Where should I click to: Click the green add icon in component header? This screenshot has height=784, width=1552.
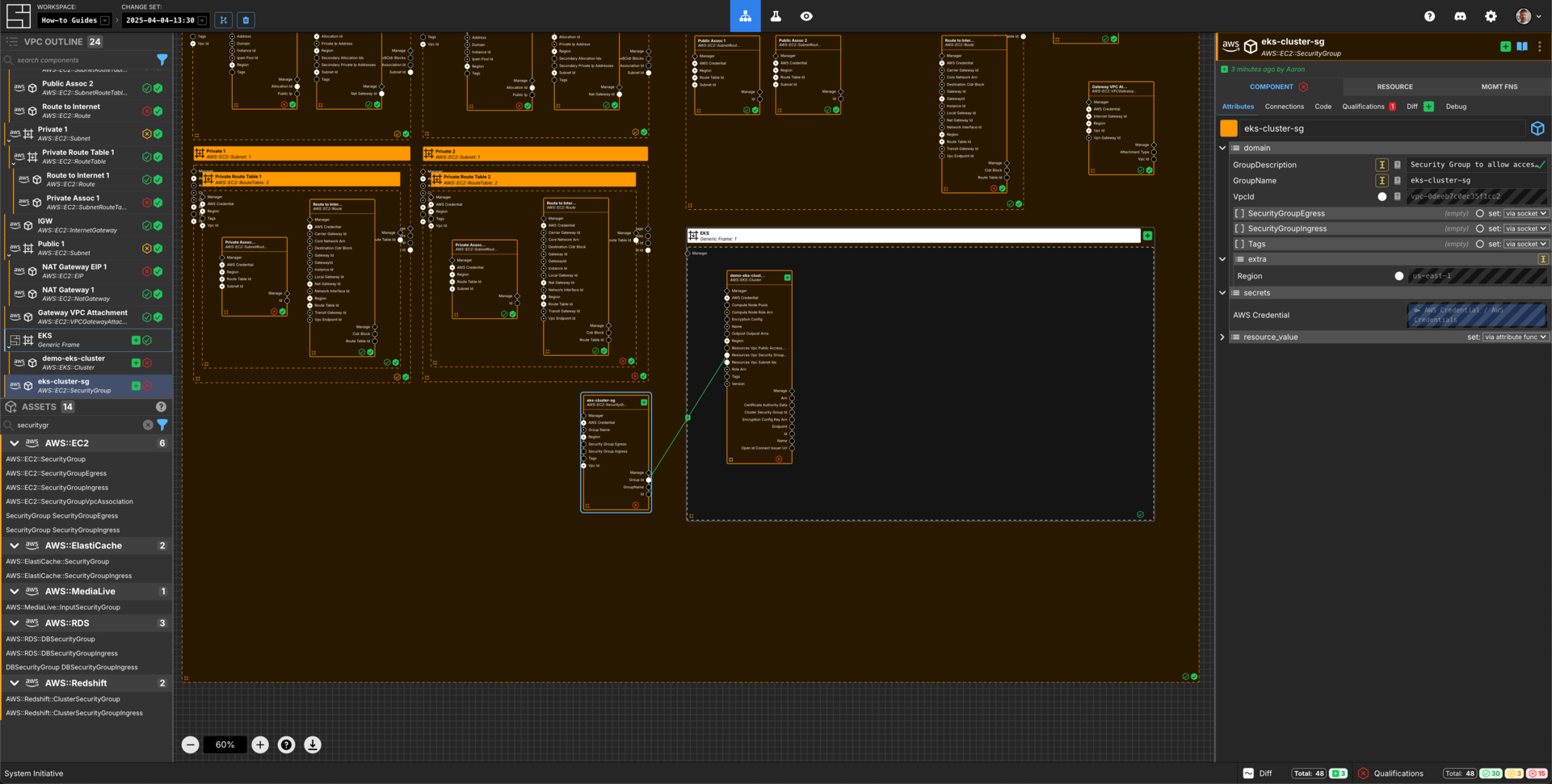click(1505, 47)
